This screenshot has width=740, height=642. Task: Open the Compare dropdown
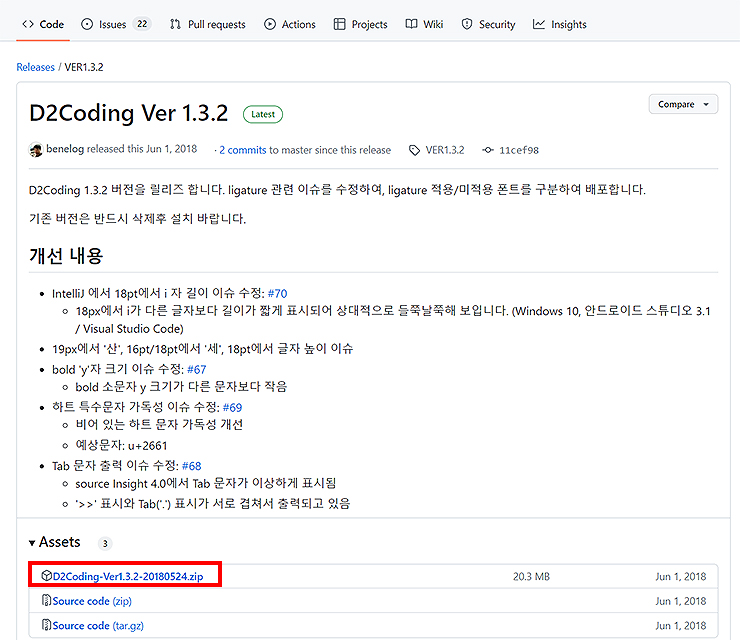coord(683,104)
